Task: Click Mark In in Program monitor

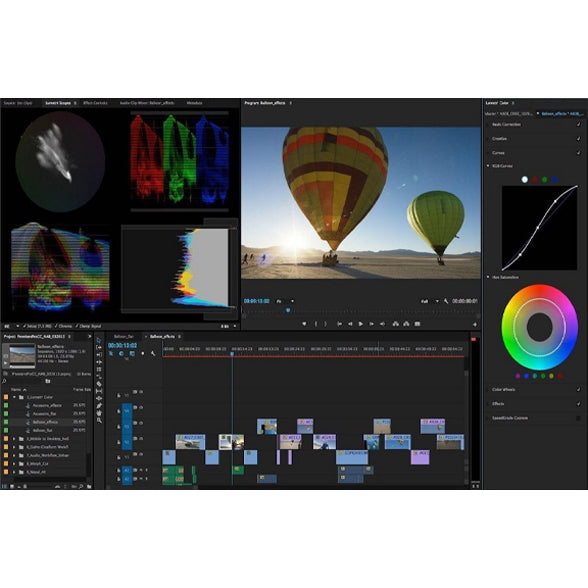Action: pos(316,324)
